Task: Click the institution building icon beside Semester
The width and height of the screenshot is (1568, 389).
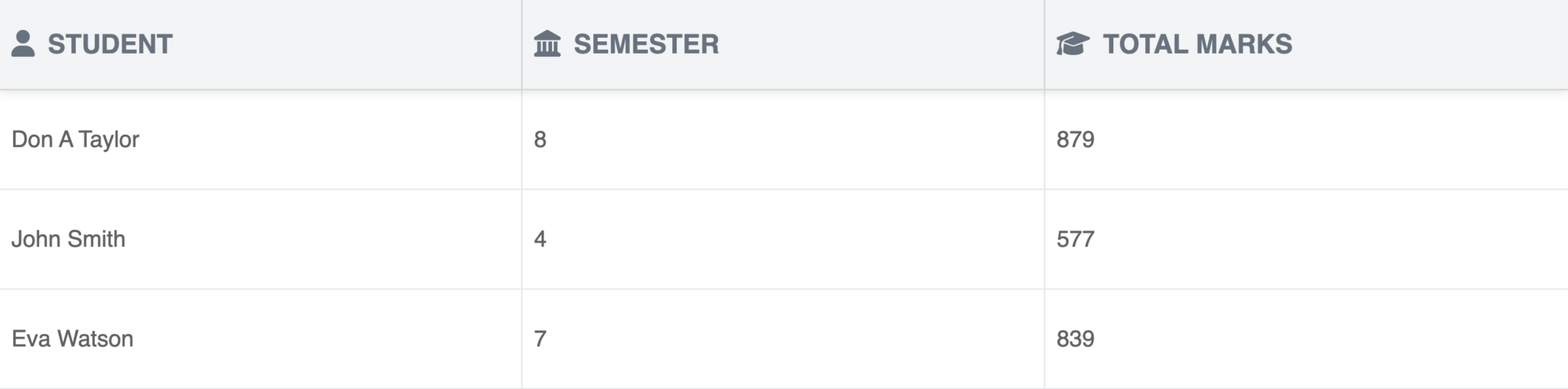Action: (547, 44)
